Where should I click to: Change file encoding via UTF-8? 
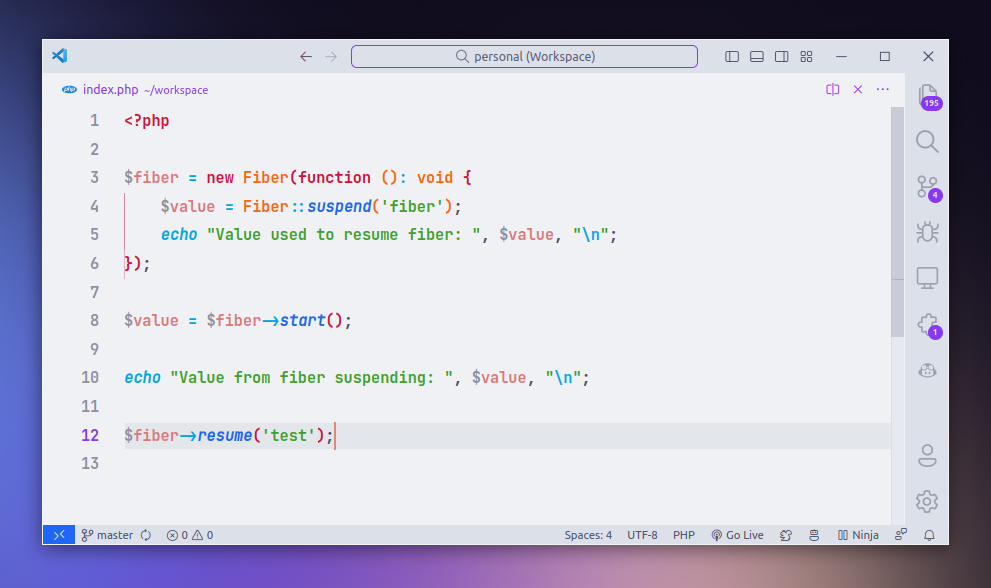click(x=642, y=535)
